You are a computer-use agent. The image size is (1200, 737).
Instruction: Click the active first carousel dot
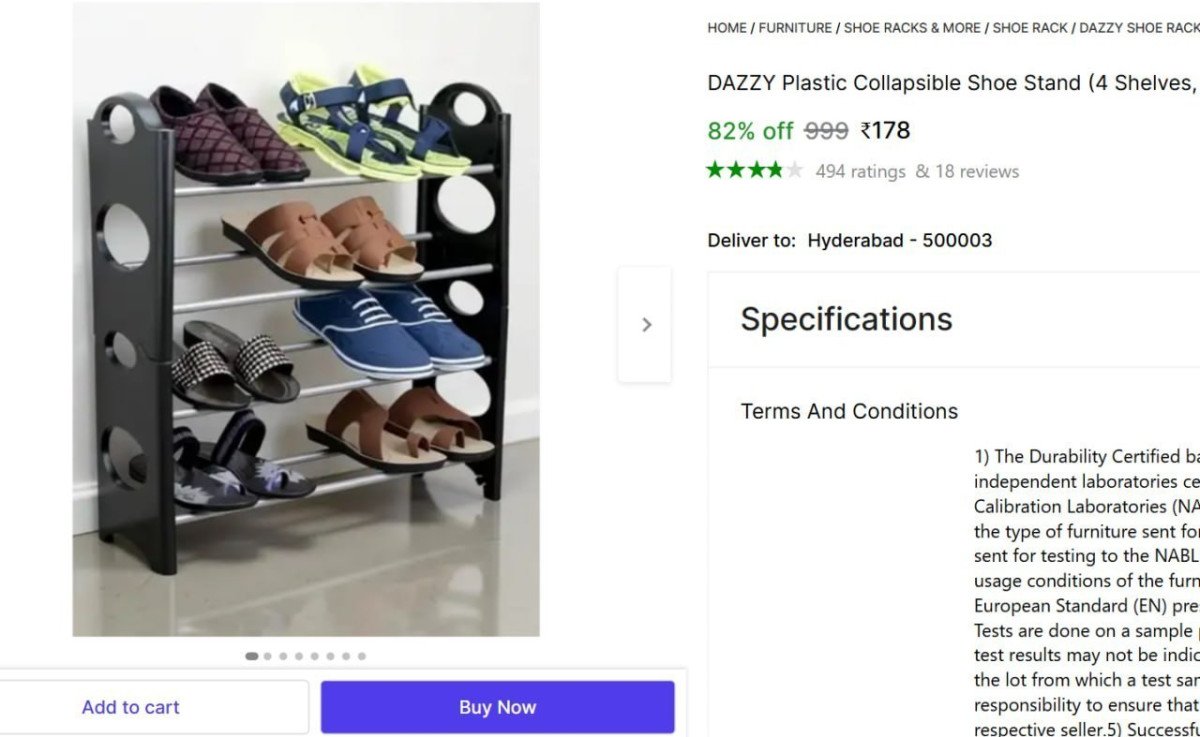tap(250, 656)
